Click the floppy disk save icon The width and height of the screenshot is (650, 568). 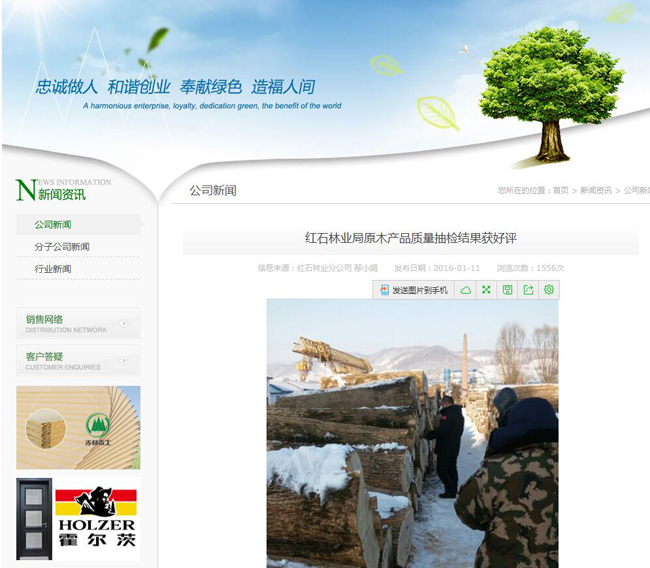point(507,290)
